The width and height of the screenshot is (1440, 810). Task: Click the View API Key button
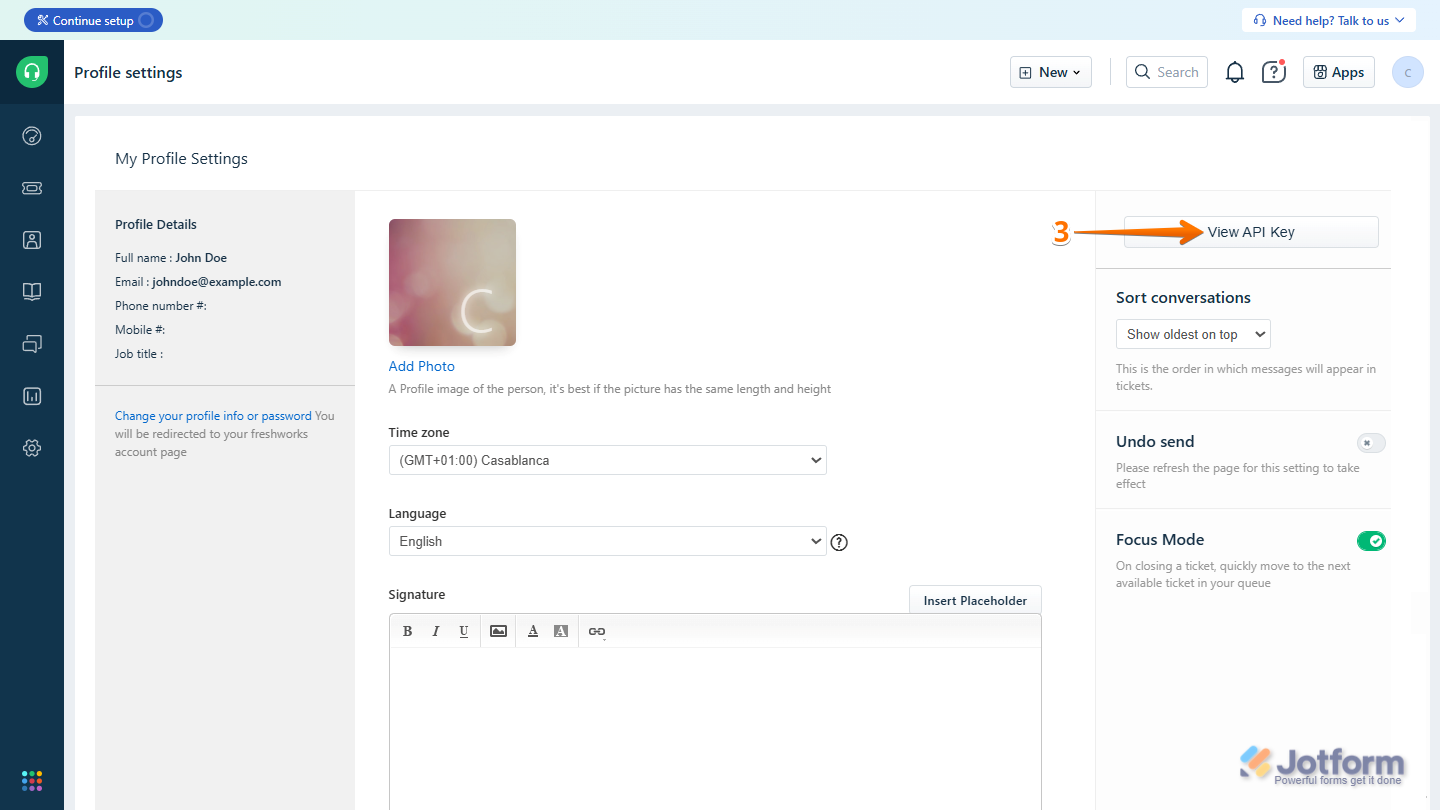click(x=1251, y=232)
